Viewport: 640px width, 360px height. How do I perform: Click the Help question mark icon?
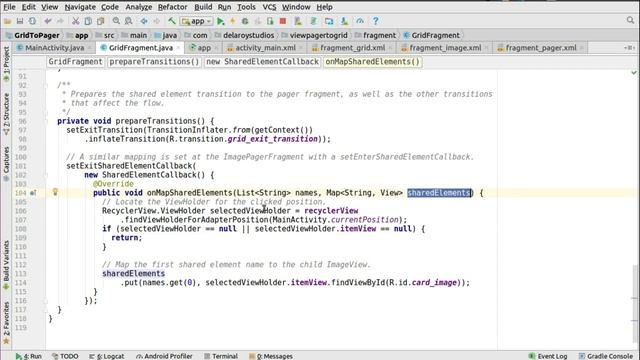pos(376,21)
